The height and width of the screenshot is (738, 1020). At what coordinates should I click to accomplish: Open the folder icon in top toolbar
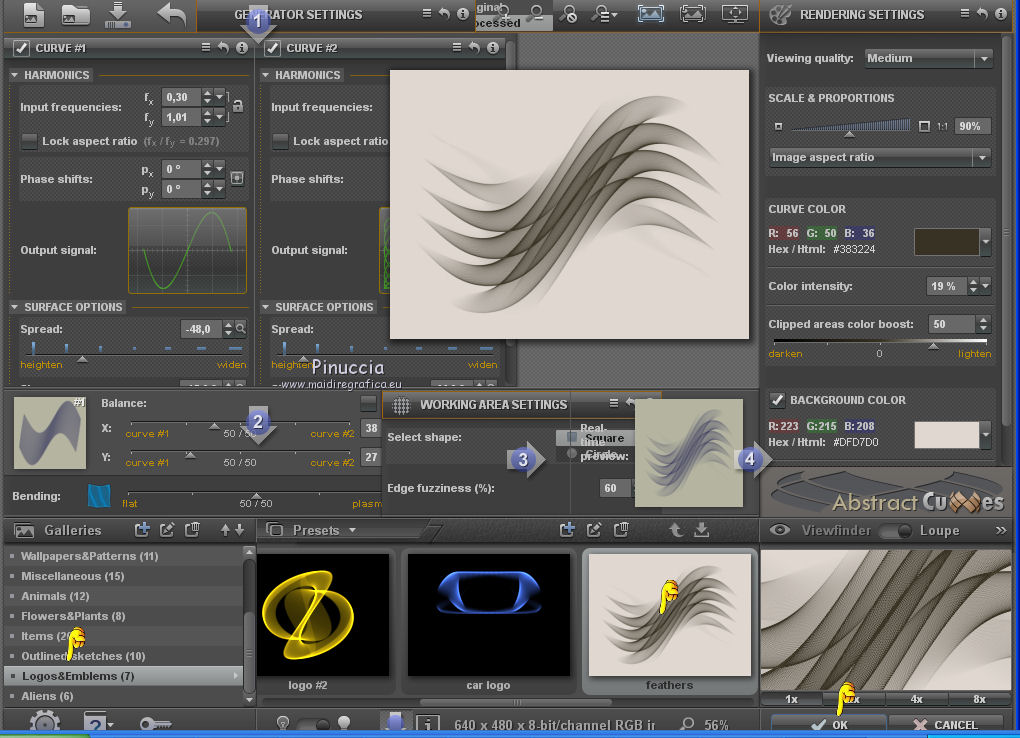click(x=76, y=15)
